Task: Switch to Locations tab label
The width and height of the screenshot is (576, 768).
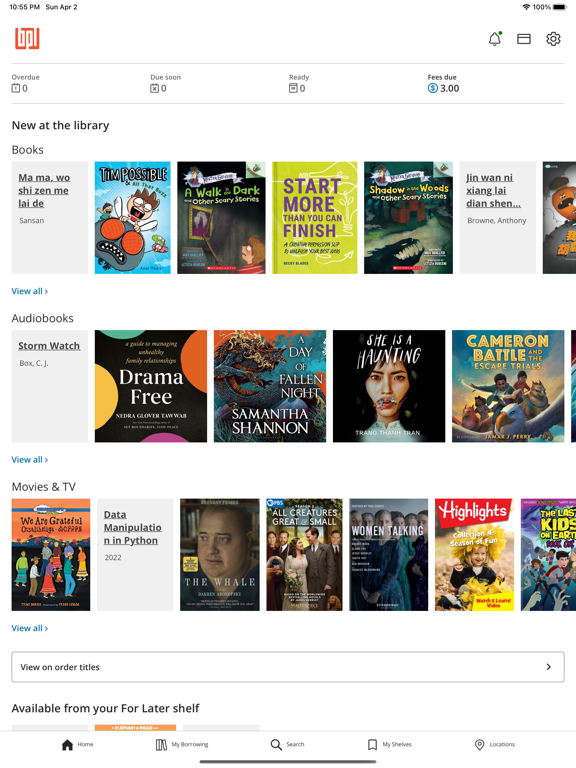Action: [502, 744]
